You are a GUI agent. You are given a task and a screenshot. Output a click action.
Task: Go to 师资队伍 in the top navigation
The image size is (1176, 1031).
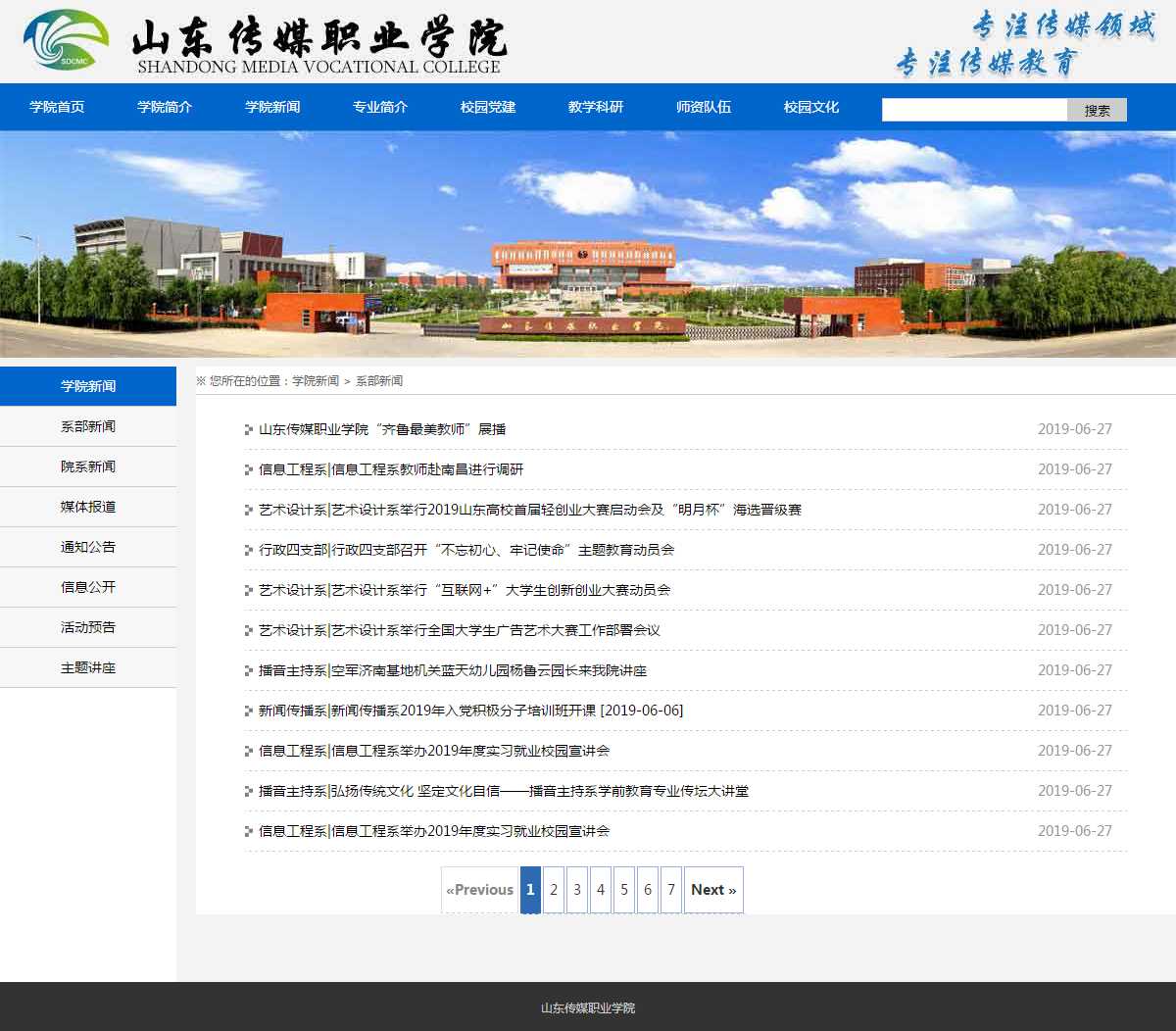coord(704,107)
